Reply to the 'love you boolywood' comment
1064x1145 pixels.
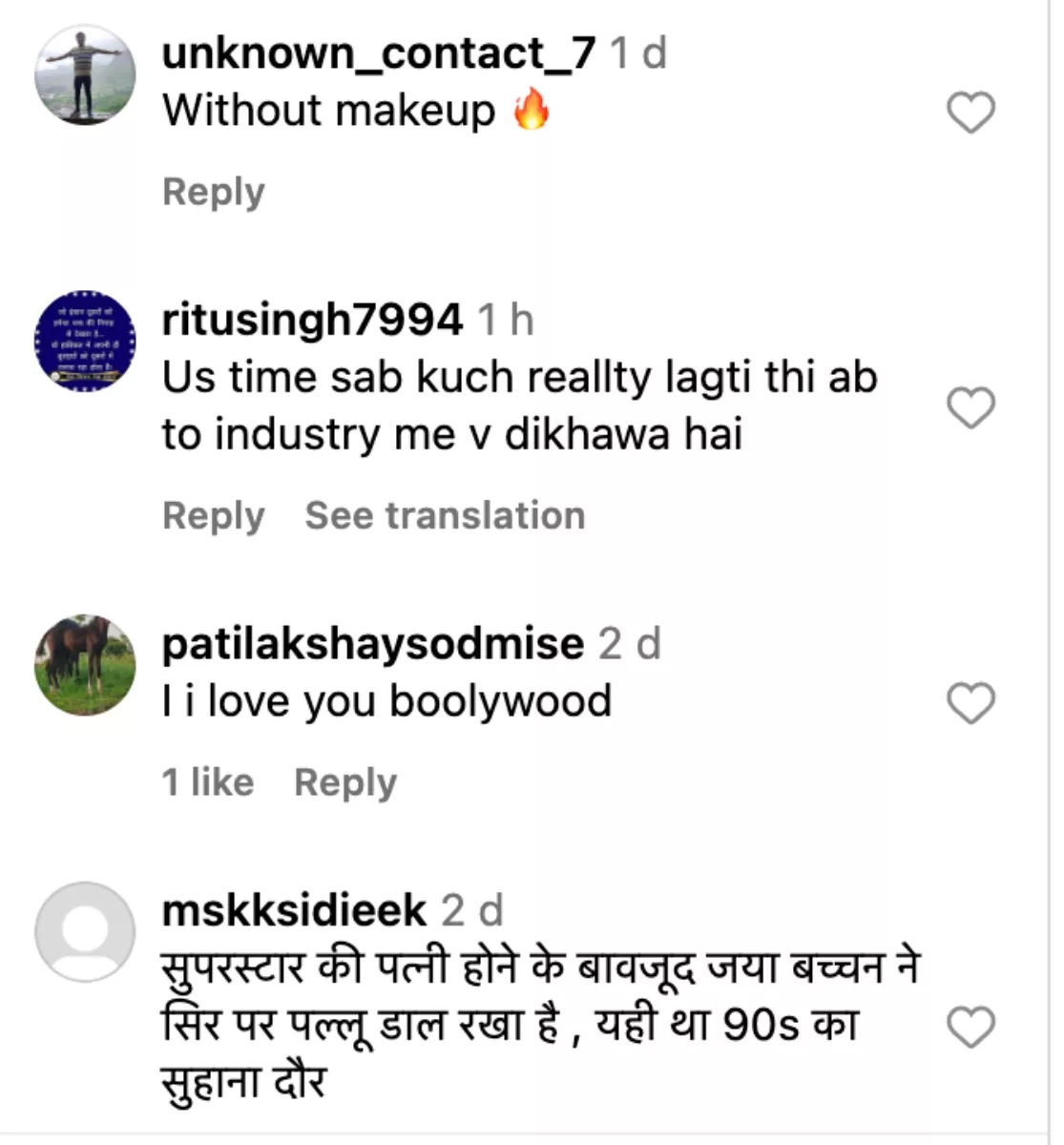[x=344, y=783]
